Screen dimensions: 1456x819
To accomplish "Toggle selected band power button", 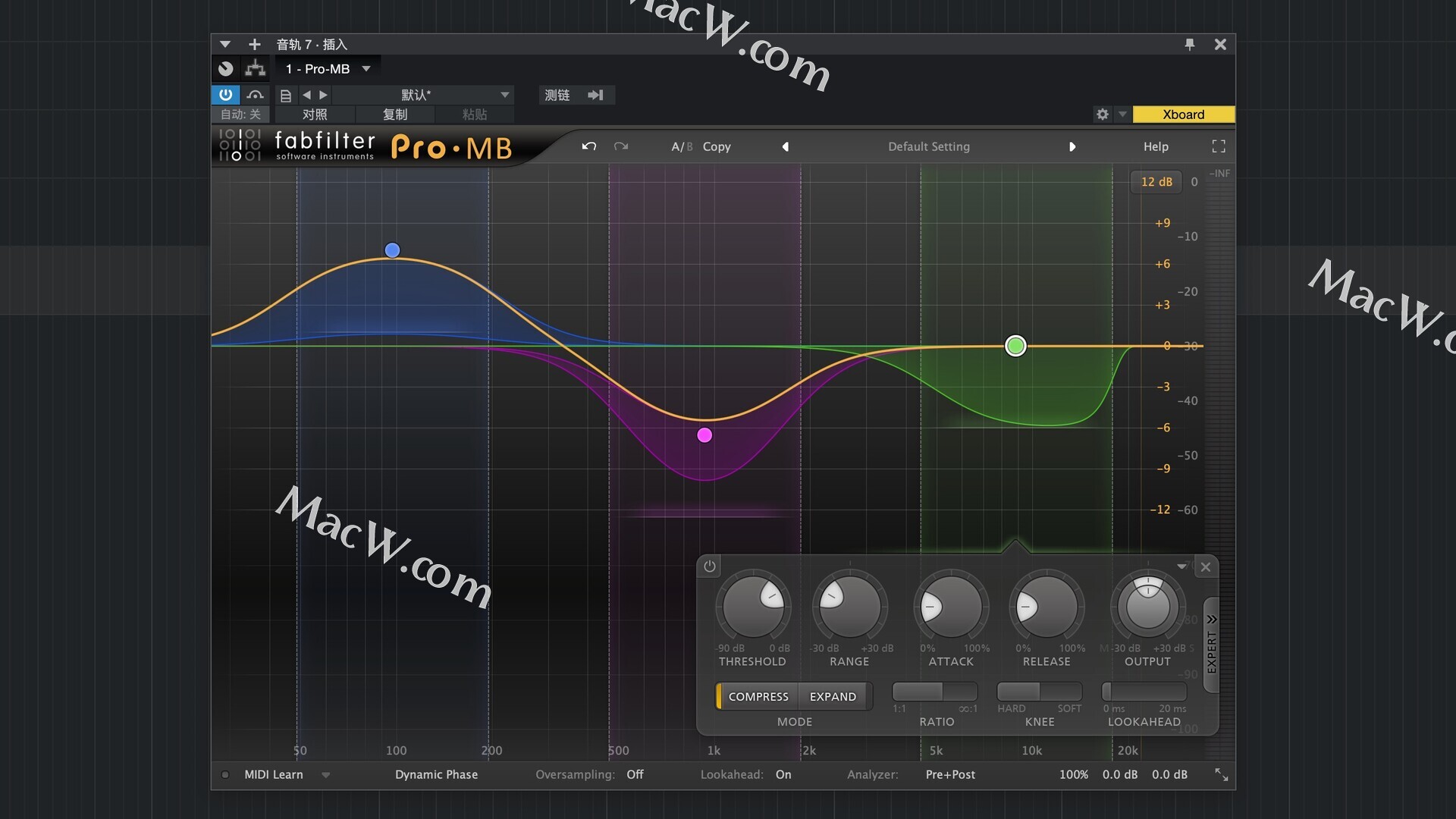I will pyautogui.click(x=709, y=566).
